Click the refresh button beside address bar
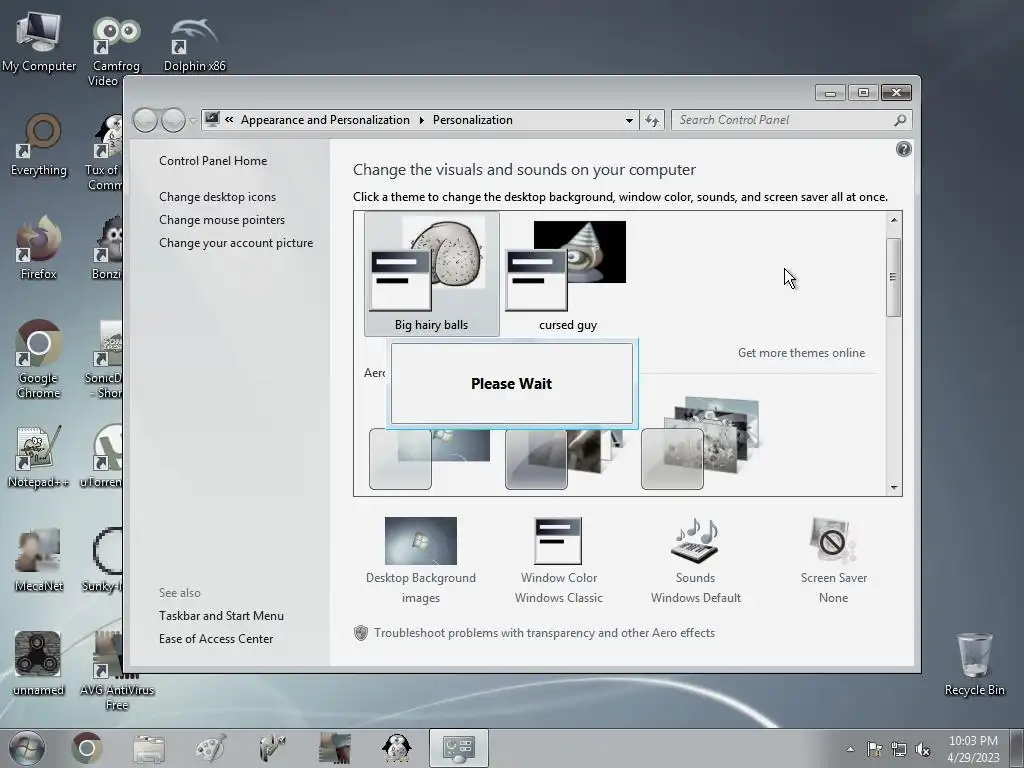Screen dimensions: 1024x768 coord(652,120)
